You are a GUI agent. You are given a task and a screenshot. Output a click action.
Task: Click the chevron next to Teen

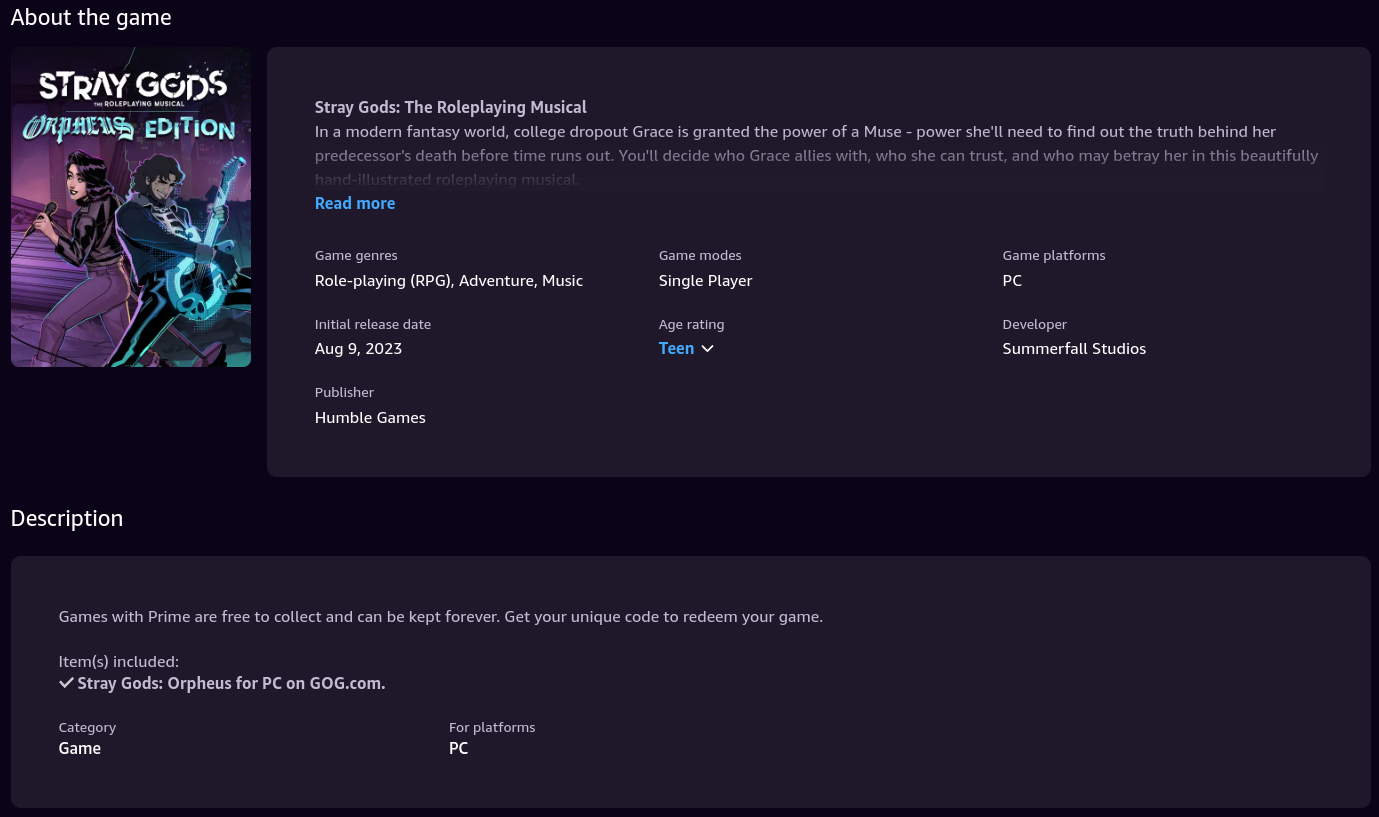(x=708, y=349)
